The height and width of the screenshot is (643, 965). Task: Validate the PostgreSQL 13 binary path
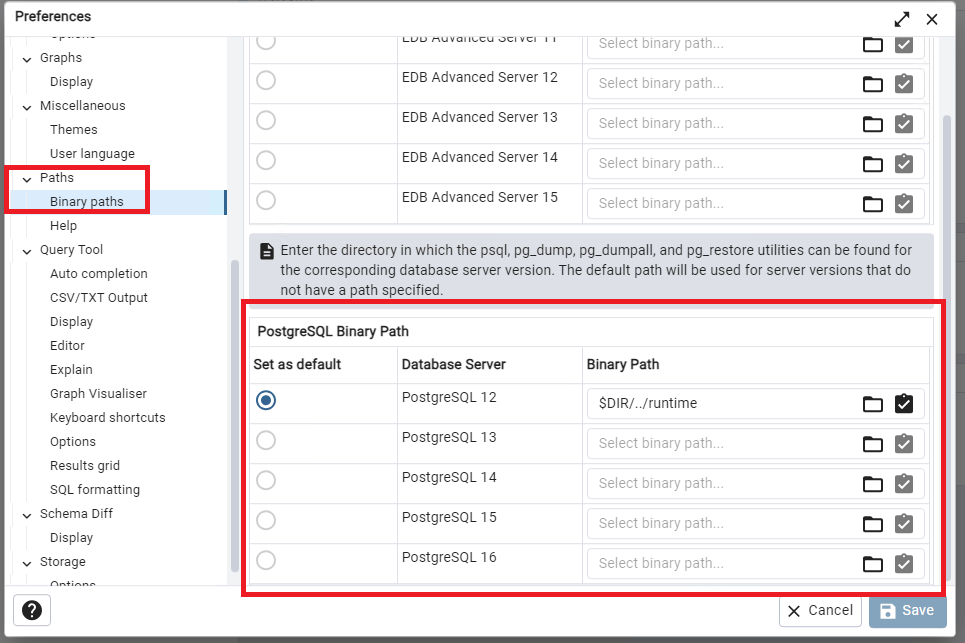(x=903, y=444)
